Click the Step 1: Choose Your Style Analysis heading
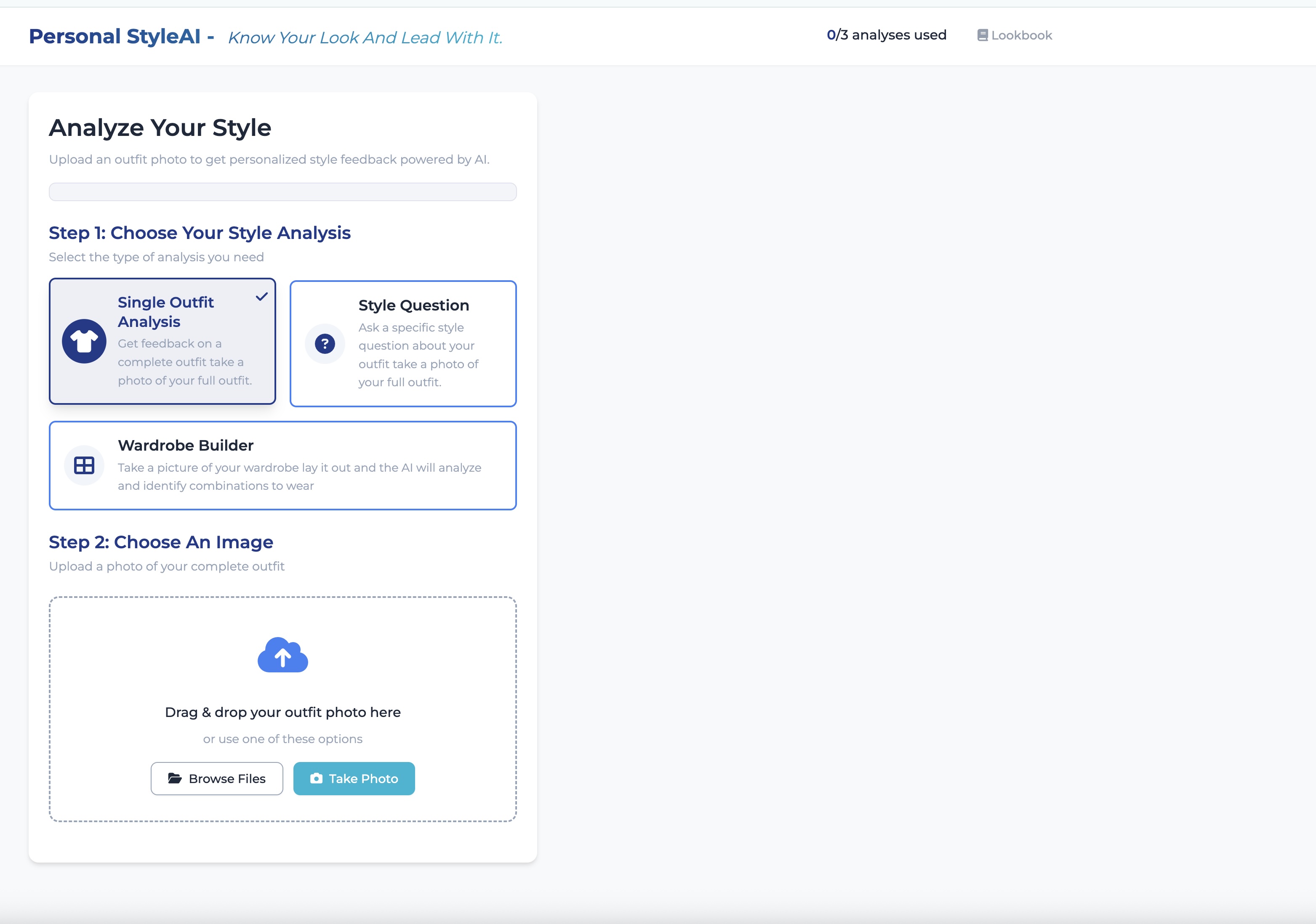 (200, 233)
